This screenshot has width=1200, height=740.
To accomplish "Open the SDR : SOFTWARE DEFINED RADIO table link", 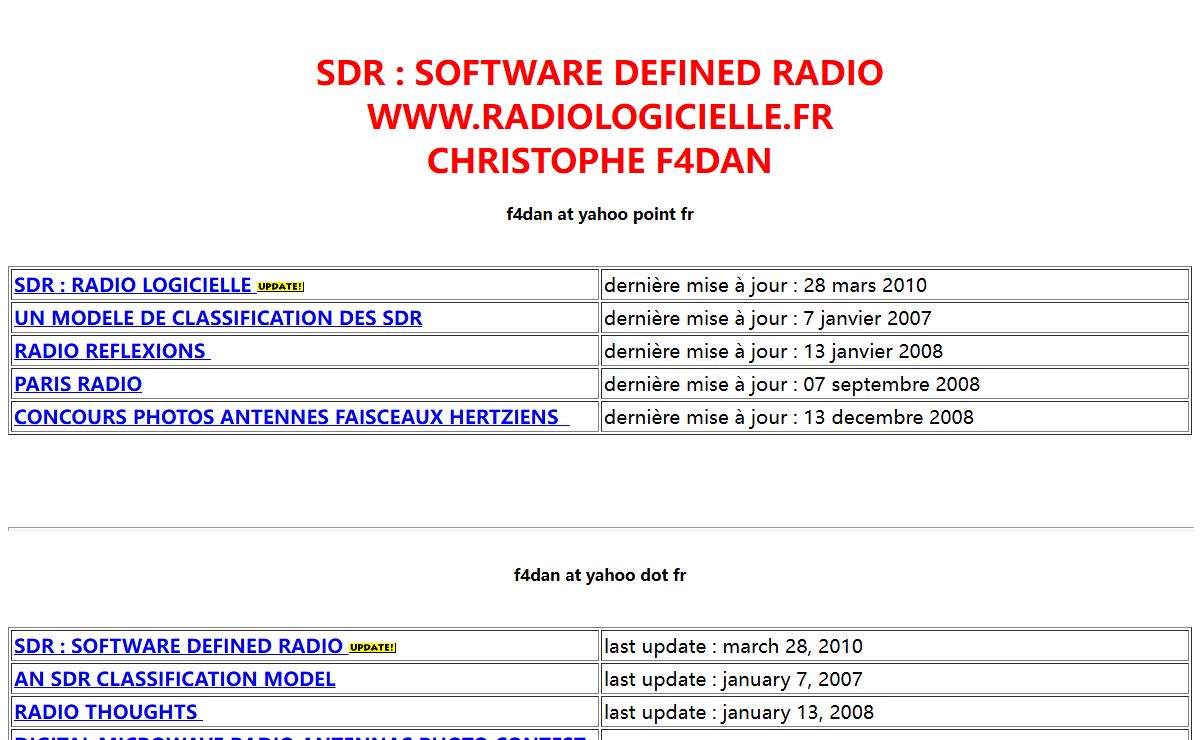I will click(x=178, y=646).
